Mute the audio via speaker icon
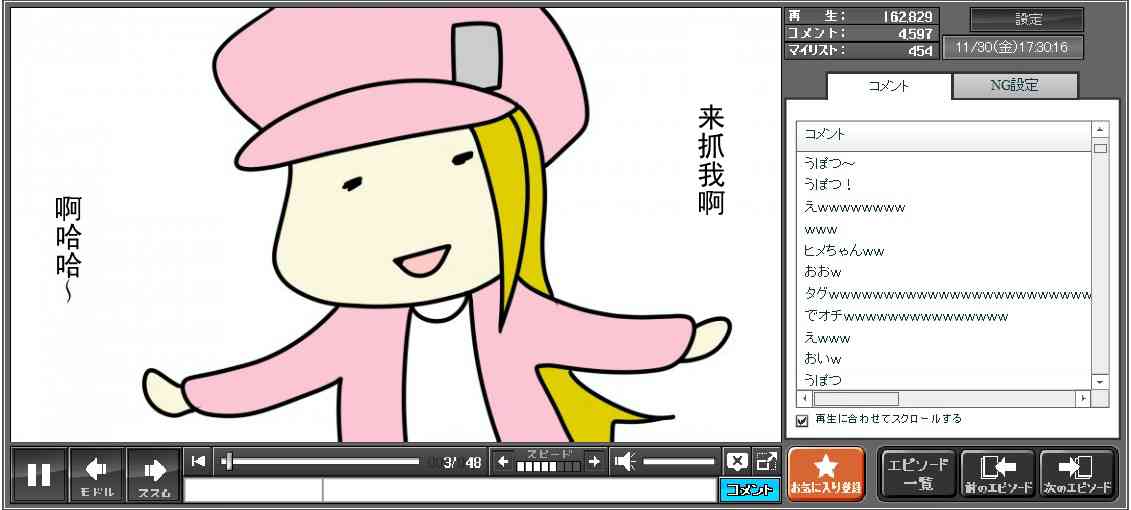The image size is (1131, 510). 625,461
